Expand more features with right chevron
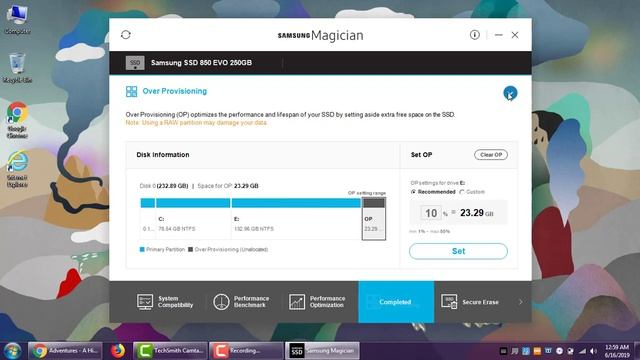 (x=520, y=302)
